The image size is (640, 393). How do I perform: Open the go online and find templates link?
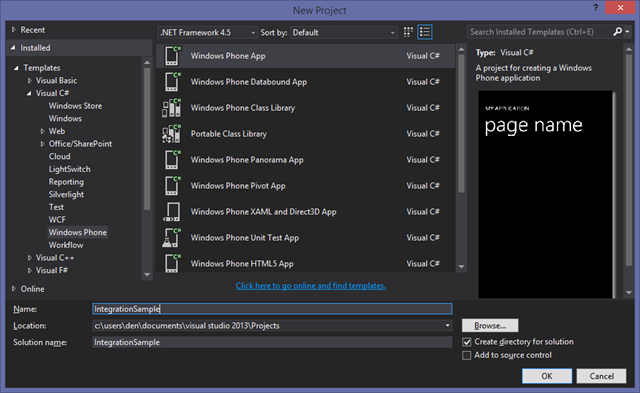(x=311, y=286)
